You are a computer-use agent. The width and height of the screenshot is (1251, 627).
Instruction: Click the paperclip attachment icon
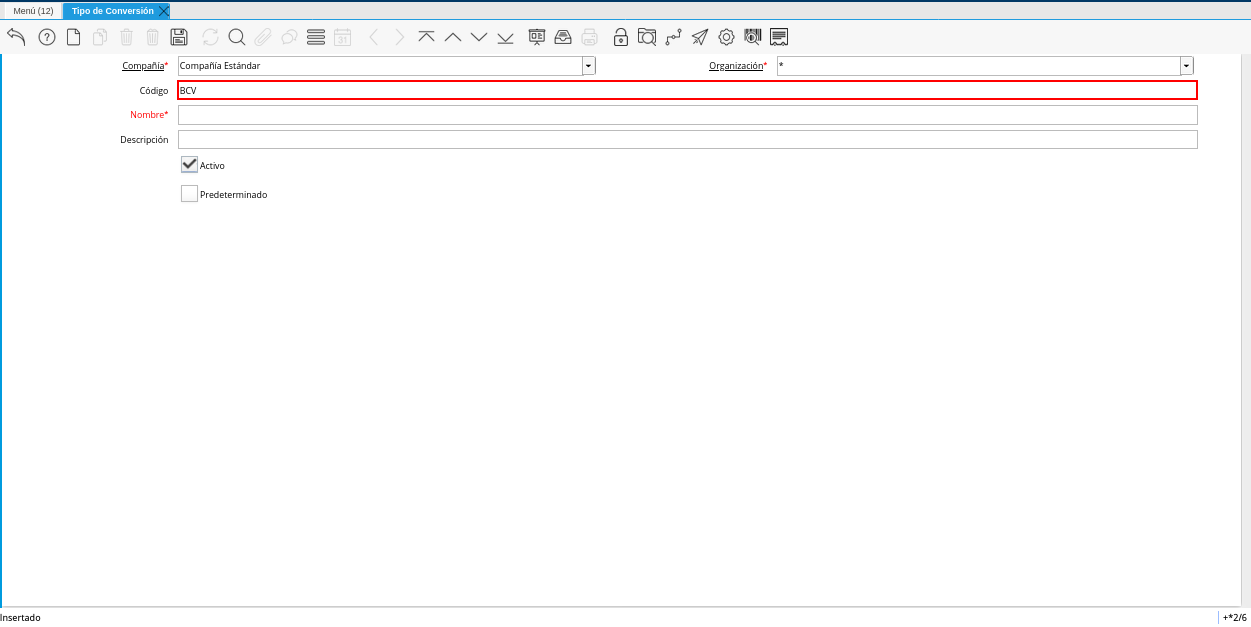tap(263, 37)
